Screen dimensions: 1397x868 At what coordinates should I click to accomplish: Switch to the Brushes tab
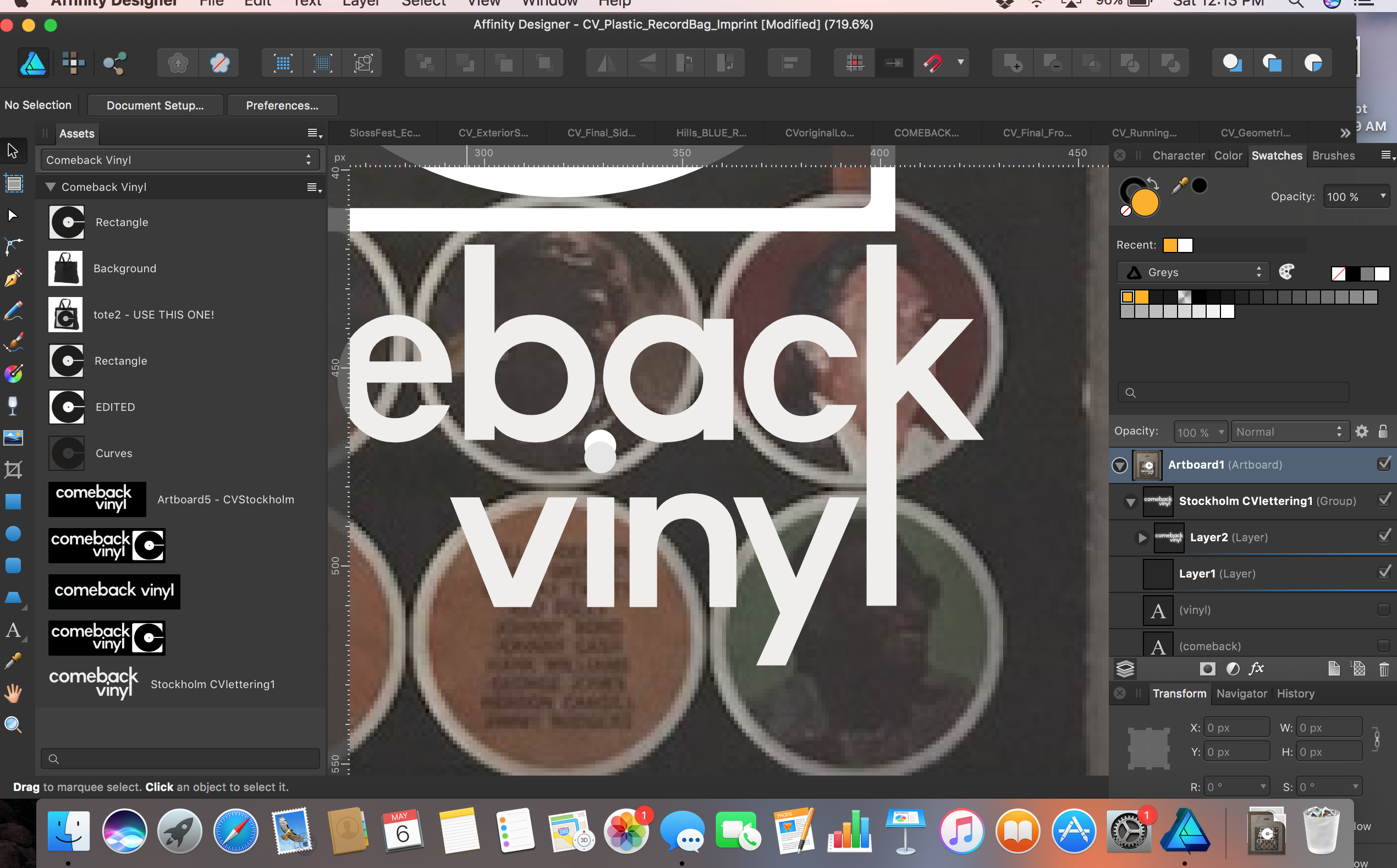(1333, 156)
